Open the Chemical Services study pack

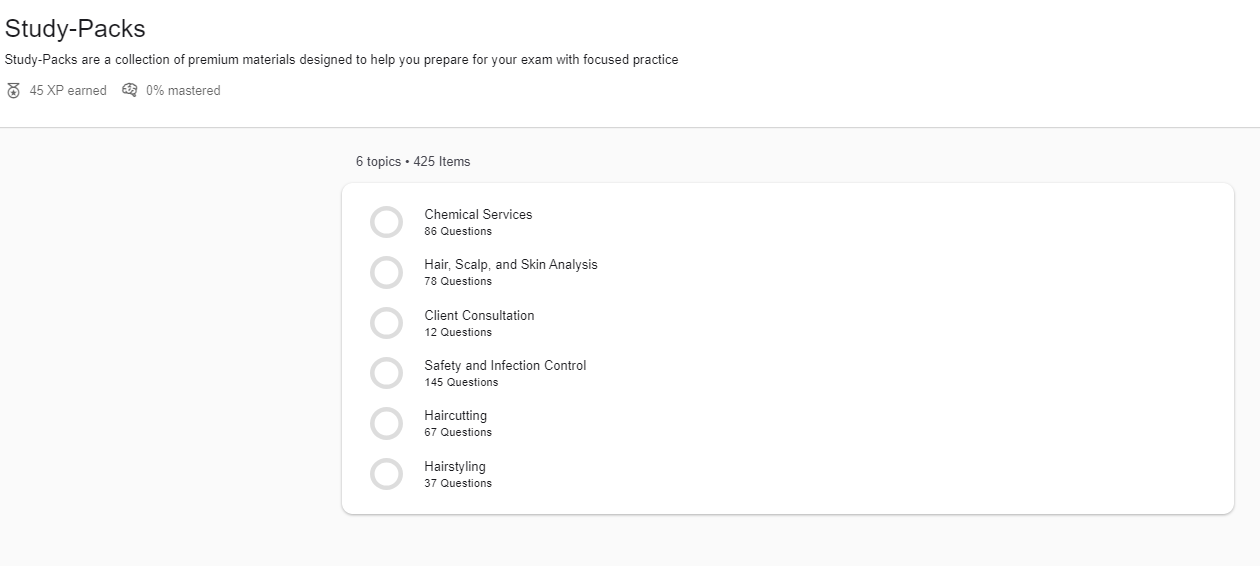click(x=478, y=214)
